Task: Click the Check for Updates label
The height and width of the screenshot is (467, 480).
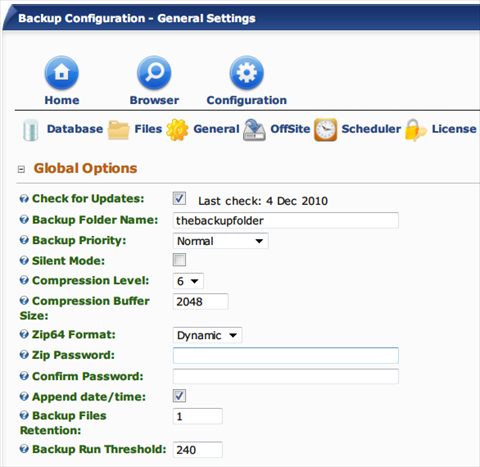Action: (88, 199)
